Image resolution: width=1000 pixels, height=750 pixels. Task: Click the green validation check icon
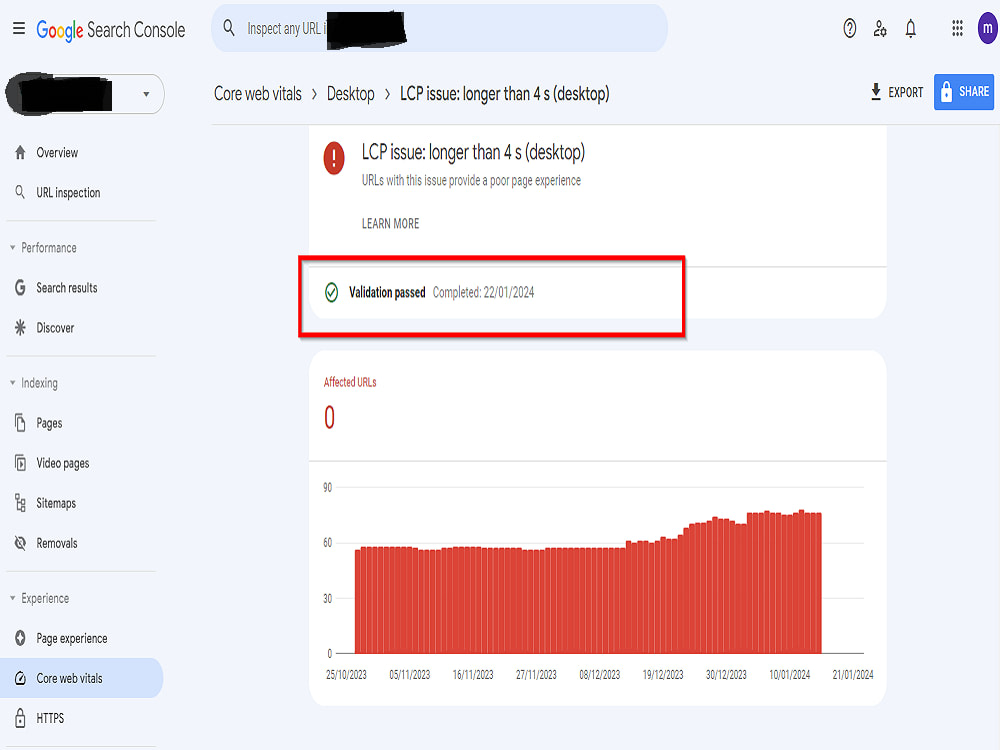(332, 292)
